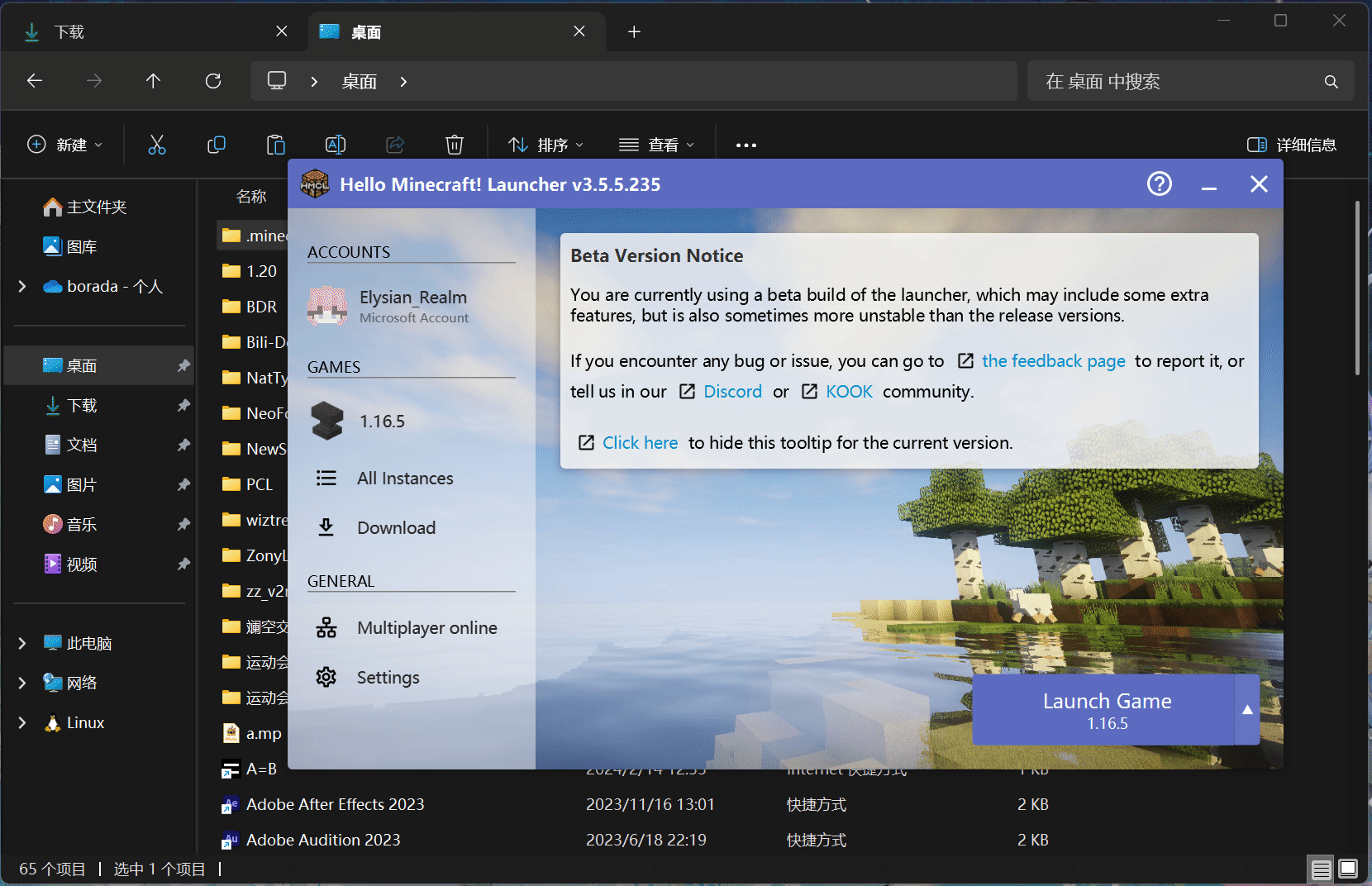Click the help question mark icon in launcher
Image resolution: width=1372 pixels, height=886 pixels.
click(1159, 183)
